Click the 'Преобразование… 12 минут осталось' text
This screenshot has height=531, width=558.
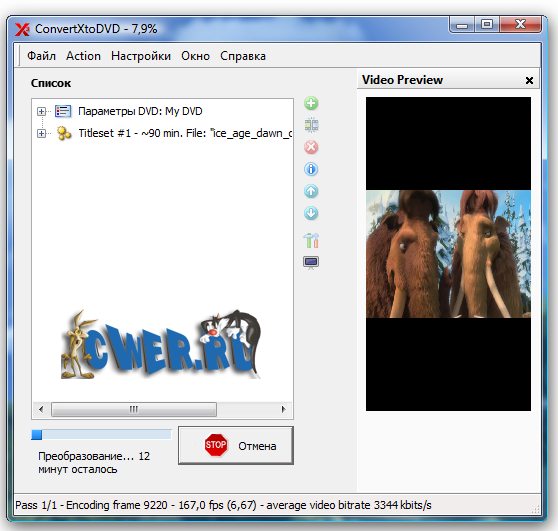point(94,463)
